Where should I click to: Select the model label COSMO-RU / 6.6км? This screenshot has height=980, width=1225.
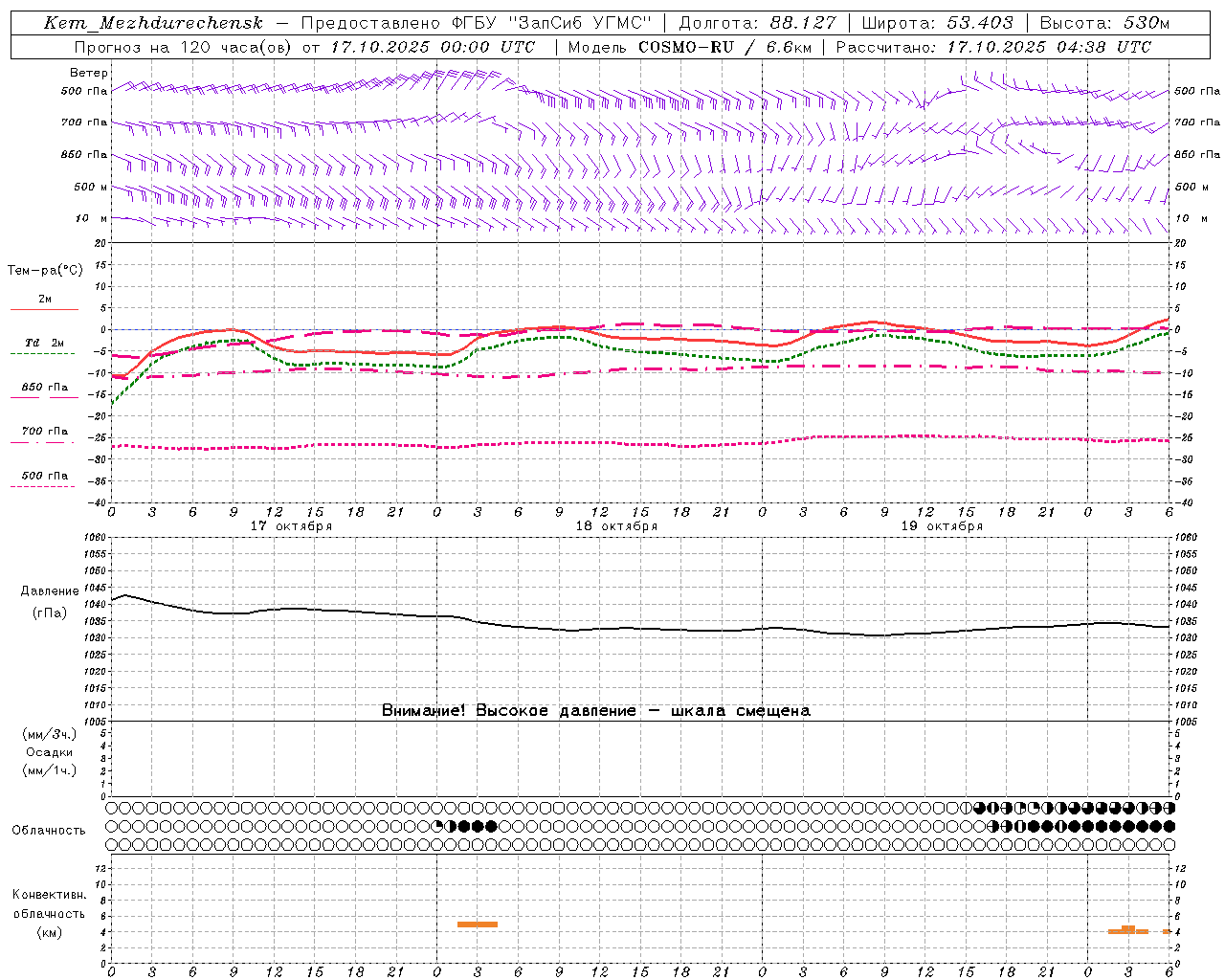point(725,47)
